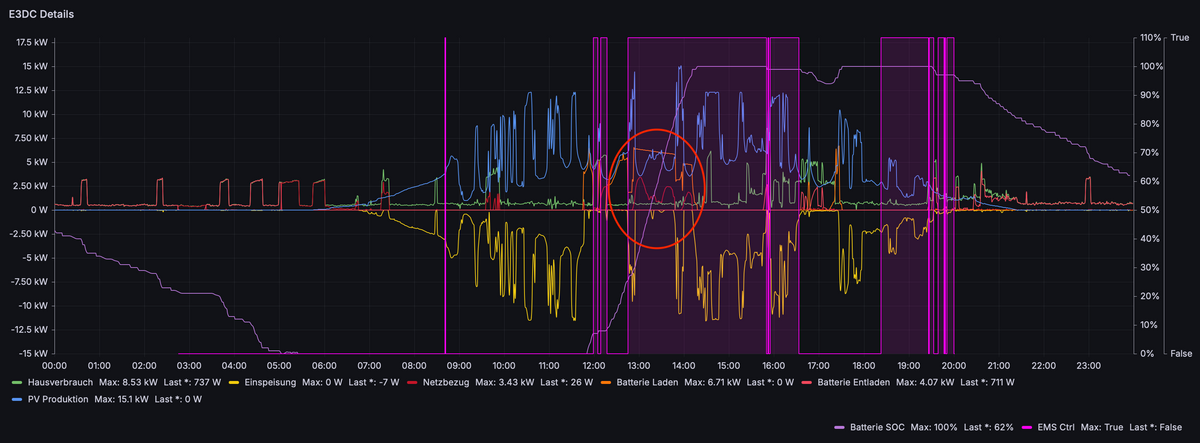The width and height of the screenshot is (1200, 443).
Task: Click Netzbezug 'Max: 3.43 kW' value
Action: click(x=504, y=382)
